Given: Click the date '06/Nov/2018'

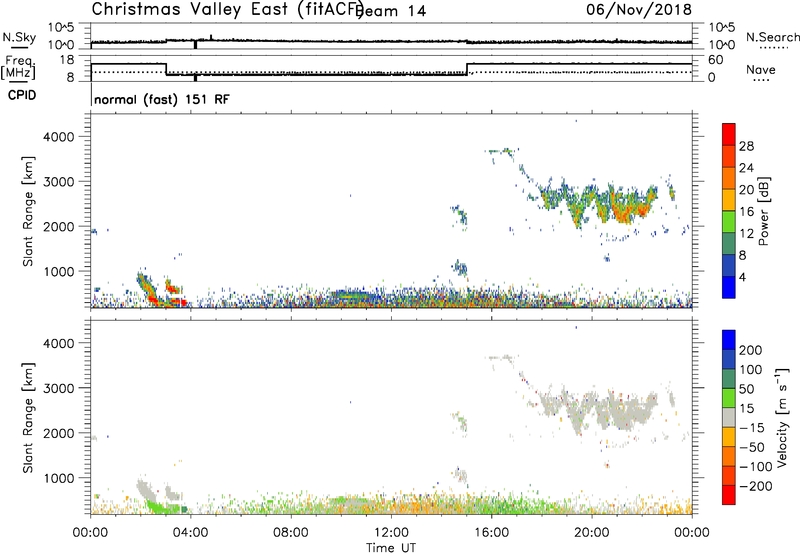Looking at the screenshot, I should coord(639,10).
